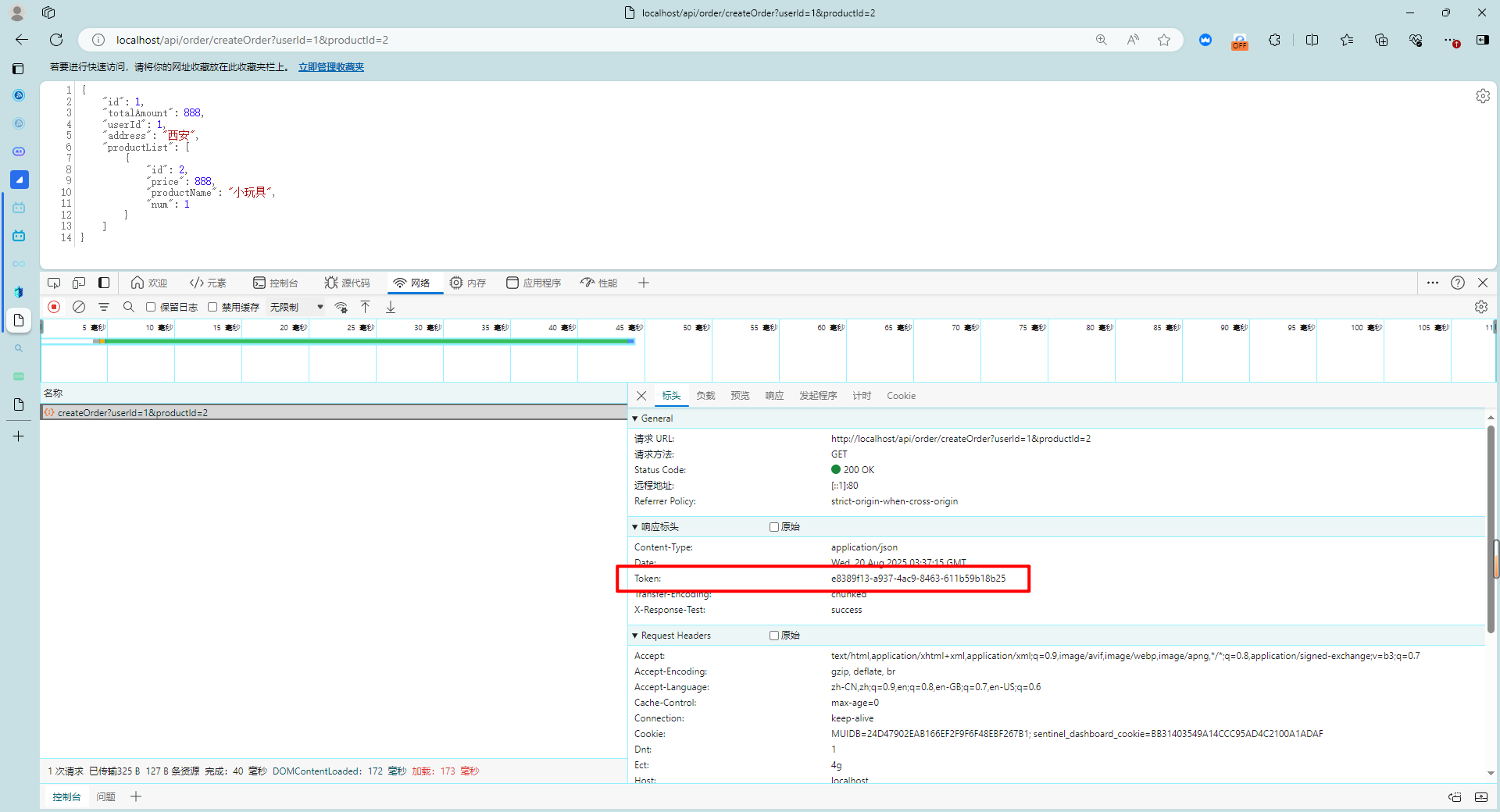Export HAR with the download arrow
This screenshot has width=1500, height=812.
[x=391, y=307]
